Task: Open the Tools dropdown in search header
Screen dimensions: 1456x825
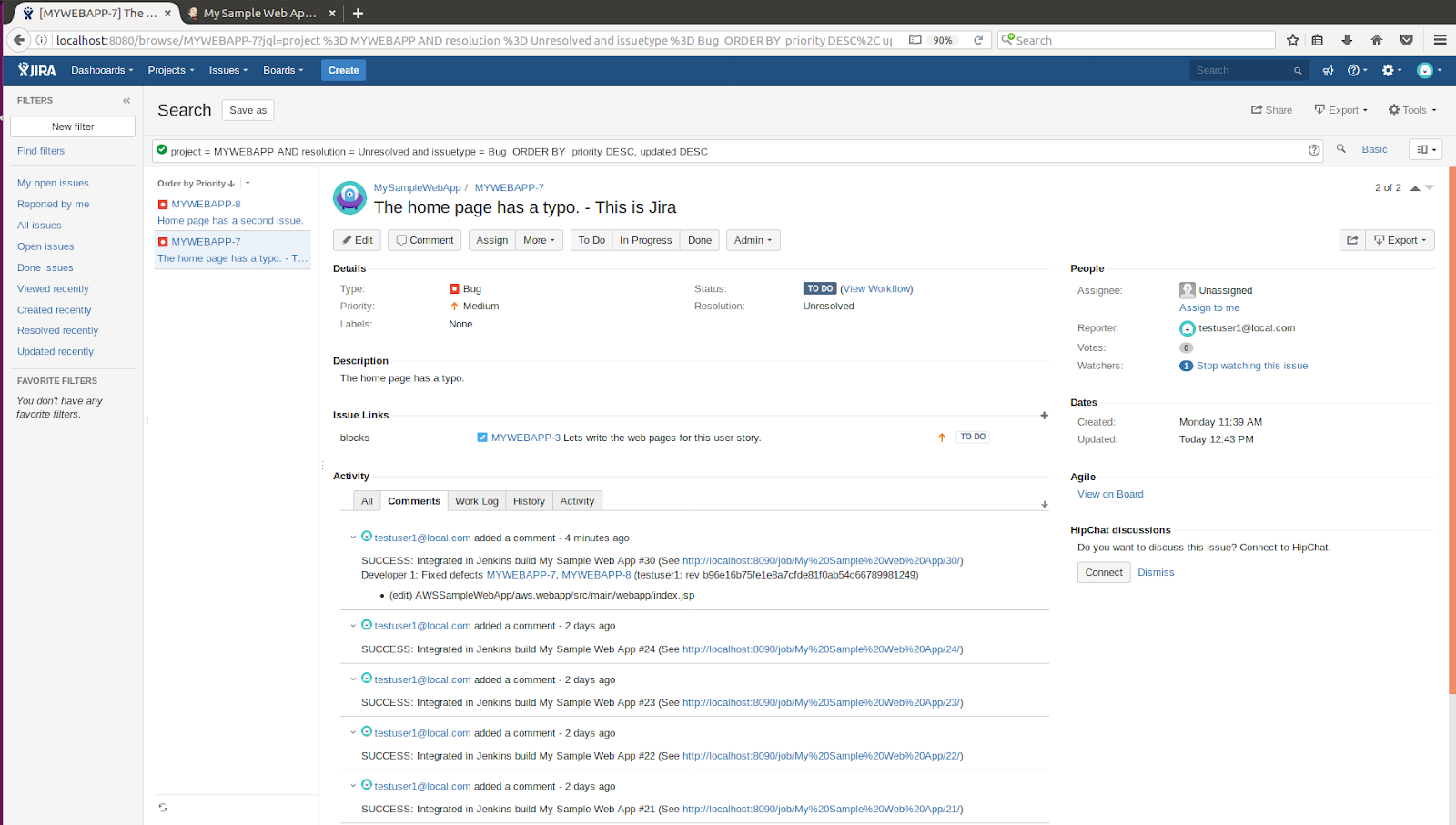Action: (1412, 110)
